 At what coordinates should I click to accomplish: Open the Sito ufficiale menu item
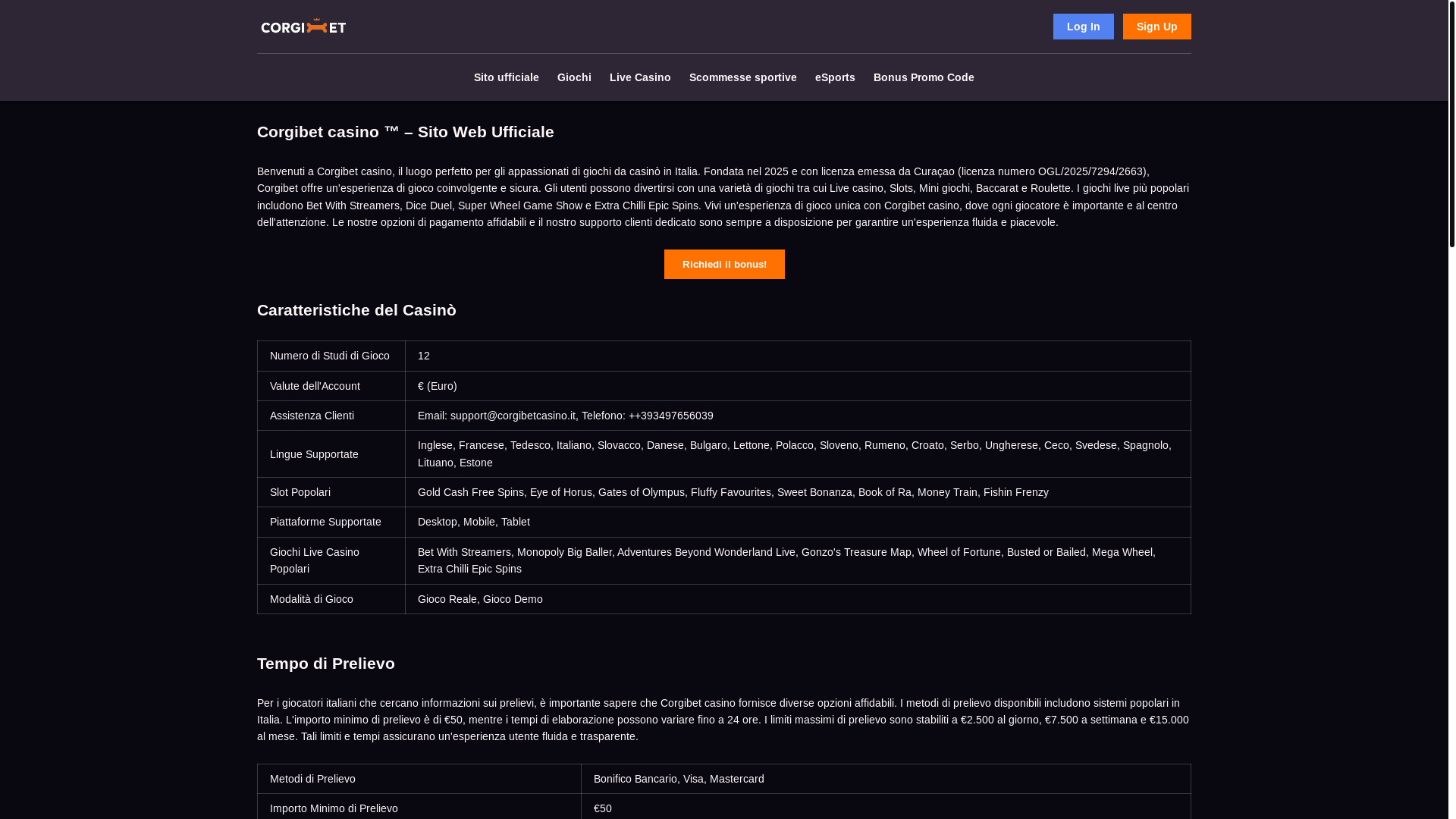tap(507, 77)
